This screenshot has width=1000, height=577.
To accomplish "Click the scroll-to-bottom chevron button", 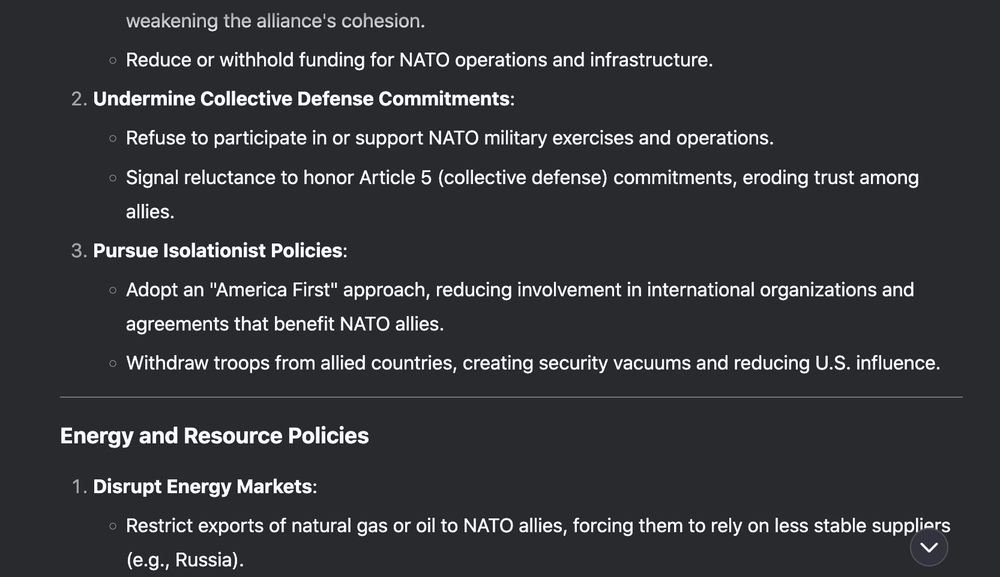I will point(929,547).
